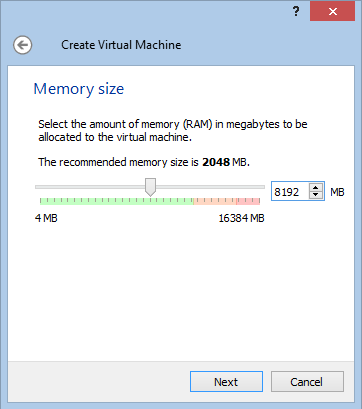Viewport: 362px width, 409px height.
Task: Close the Create Virtual Machine dialog
Action: pyautogui.click(x=332, y=12)
